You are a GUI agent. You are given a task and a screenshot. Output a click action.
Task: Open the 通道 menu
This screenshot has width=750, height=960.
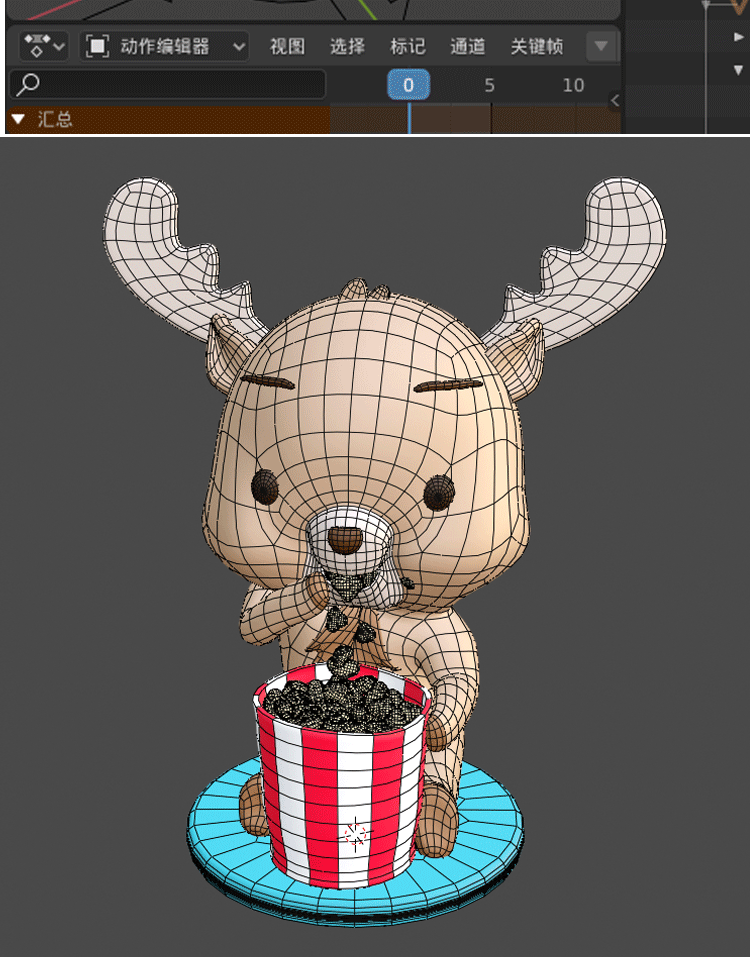pos(467,46)
